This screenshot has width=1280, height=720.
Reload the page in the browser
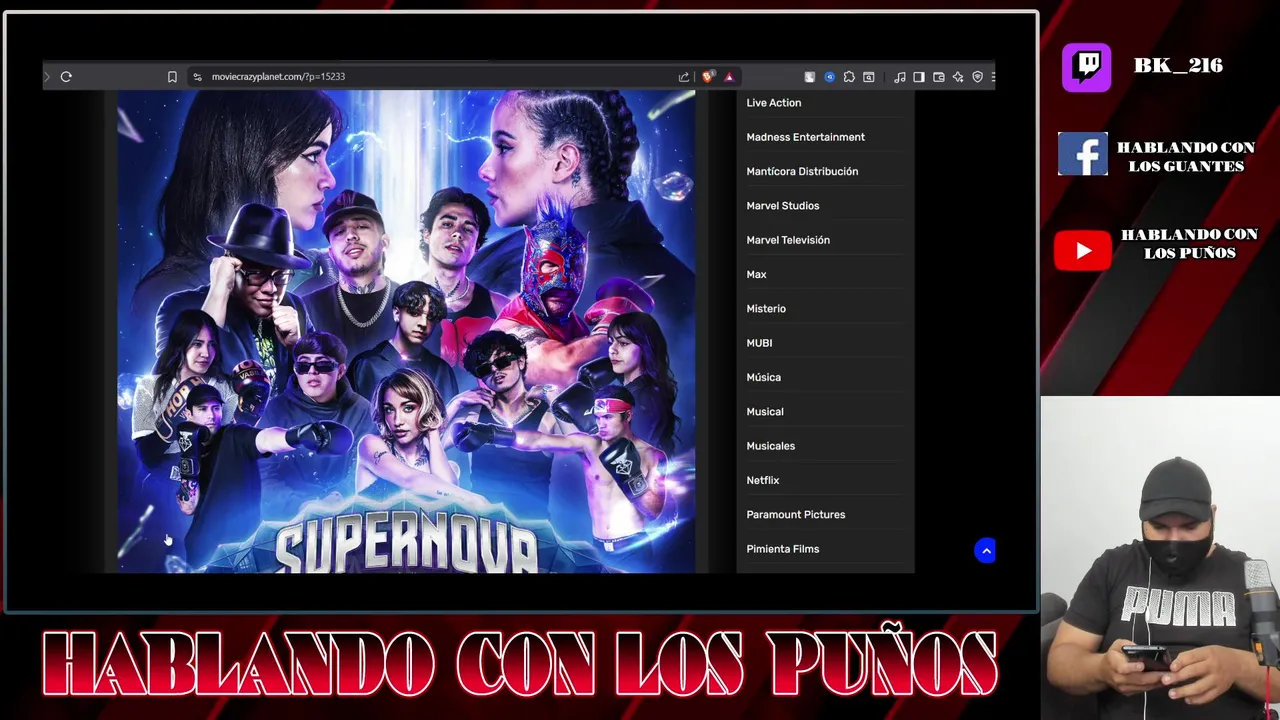[x=66, y=77]
